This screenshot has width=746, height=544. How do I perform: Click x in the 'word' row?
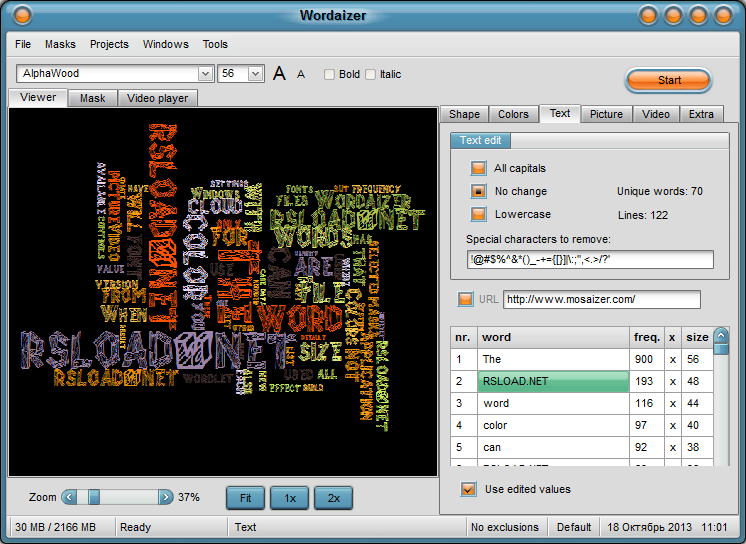coord(672,404)
